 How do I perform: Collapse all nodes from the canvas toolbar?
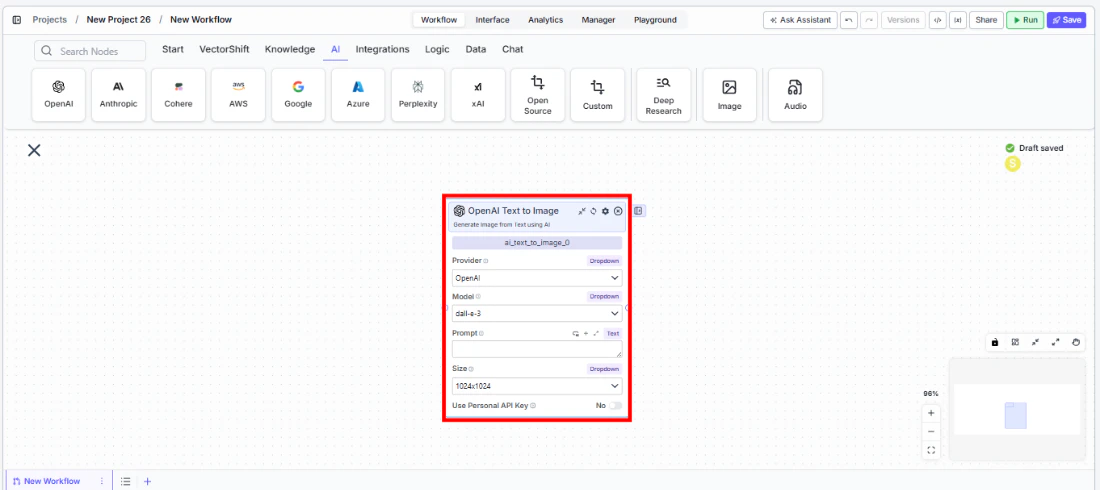1035,342
